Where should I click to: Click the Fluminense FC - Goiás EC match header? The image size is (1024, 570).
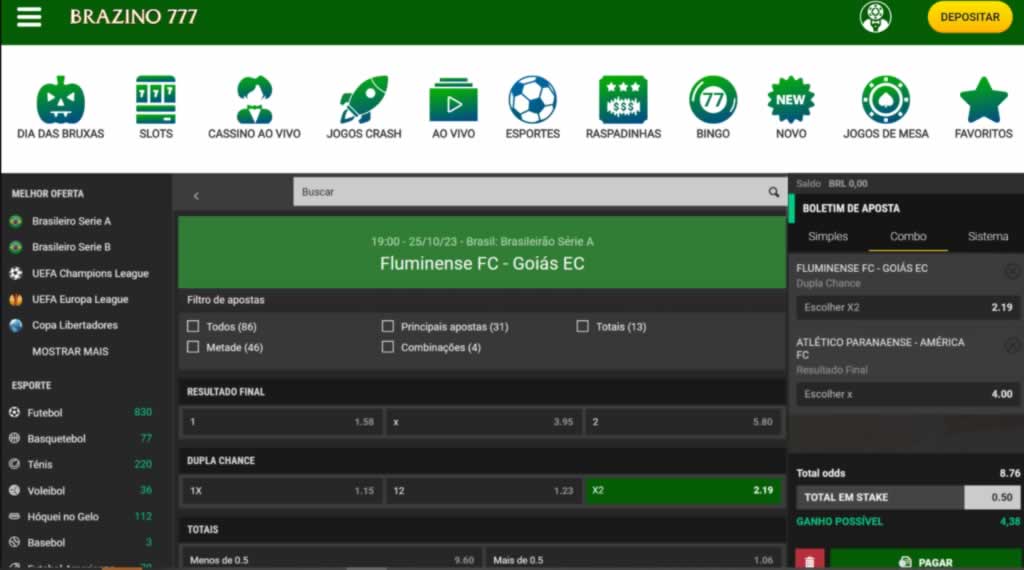482,253
